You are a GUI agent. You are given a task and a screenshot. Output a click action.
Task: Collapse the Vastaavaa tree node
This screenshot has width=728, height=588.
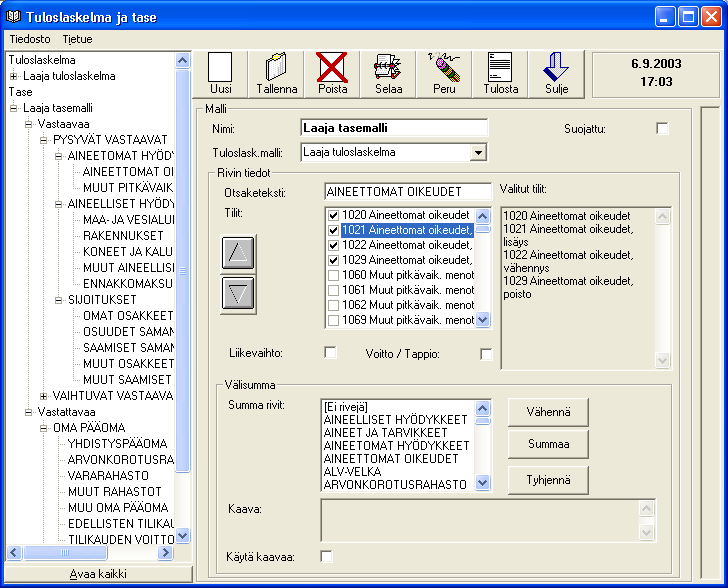coord(28,124)
